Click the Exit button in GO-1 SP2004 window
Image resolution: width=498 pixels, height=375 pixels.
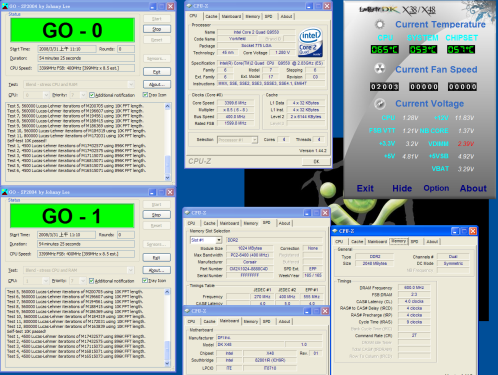(157, 257)
